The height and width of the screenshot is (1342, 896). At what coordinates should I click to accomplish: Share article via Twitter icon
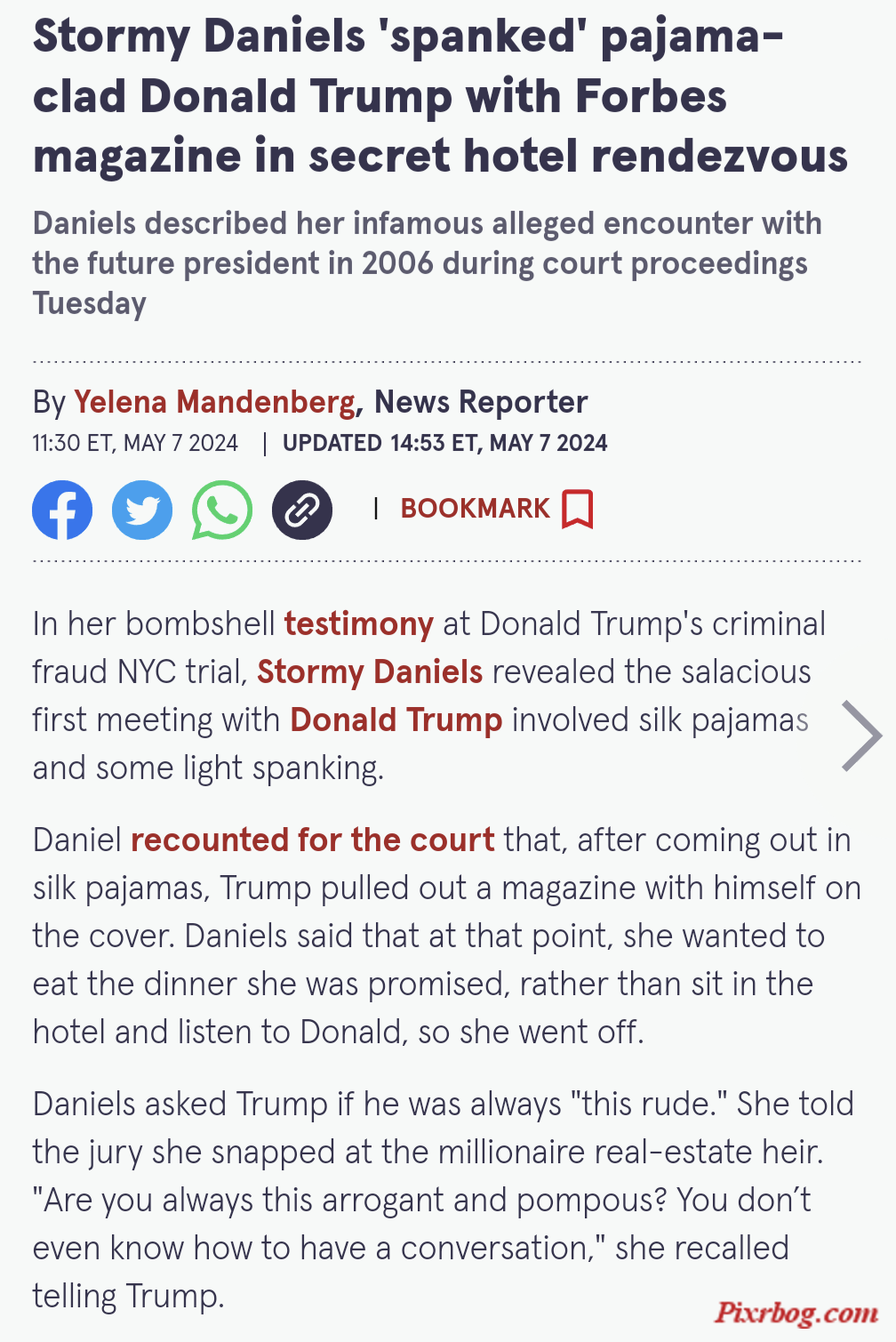pos(142,510)
